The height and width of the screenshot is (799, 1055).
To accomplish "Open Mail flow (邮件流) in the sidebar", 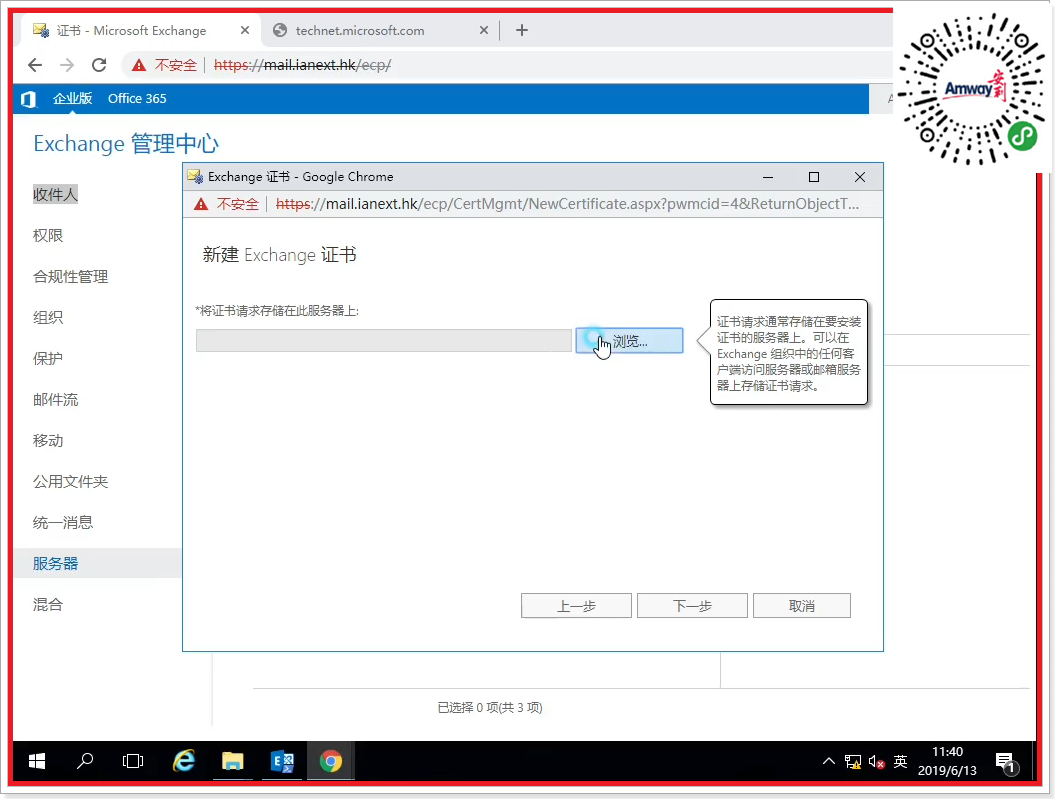I will 55,400.
